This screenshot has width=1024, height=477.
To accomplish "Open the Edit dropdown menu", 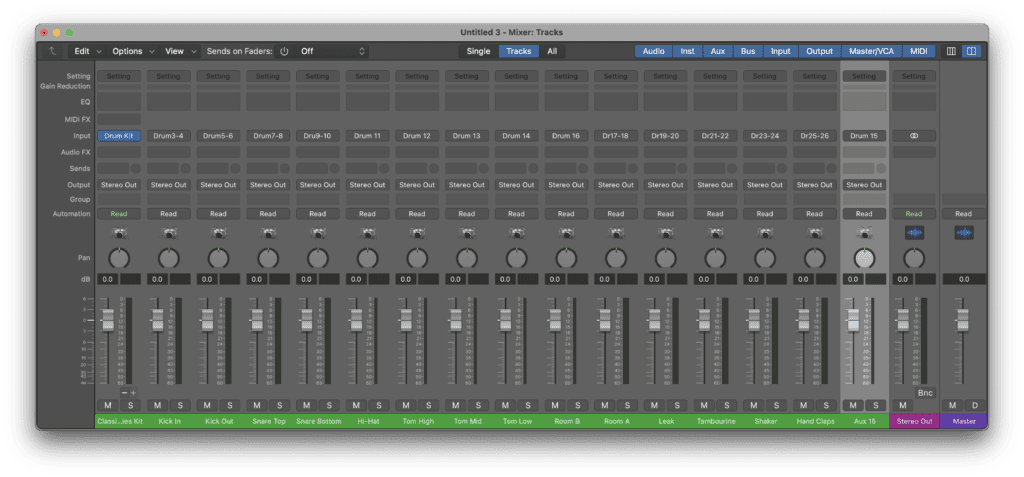I will coord(88,51).
